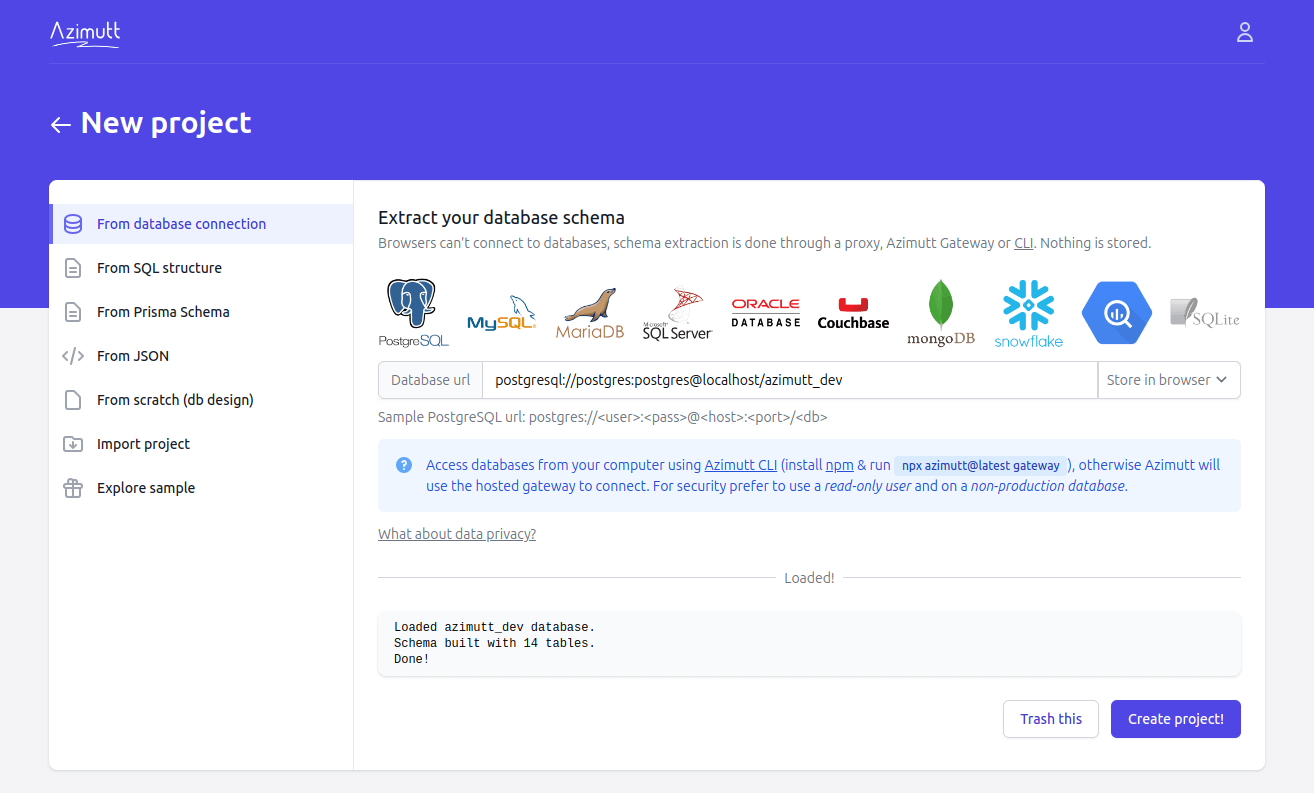The image size is (1314, 793).
Task: Select the SQLite logo
Action: 1203,312
